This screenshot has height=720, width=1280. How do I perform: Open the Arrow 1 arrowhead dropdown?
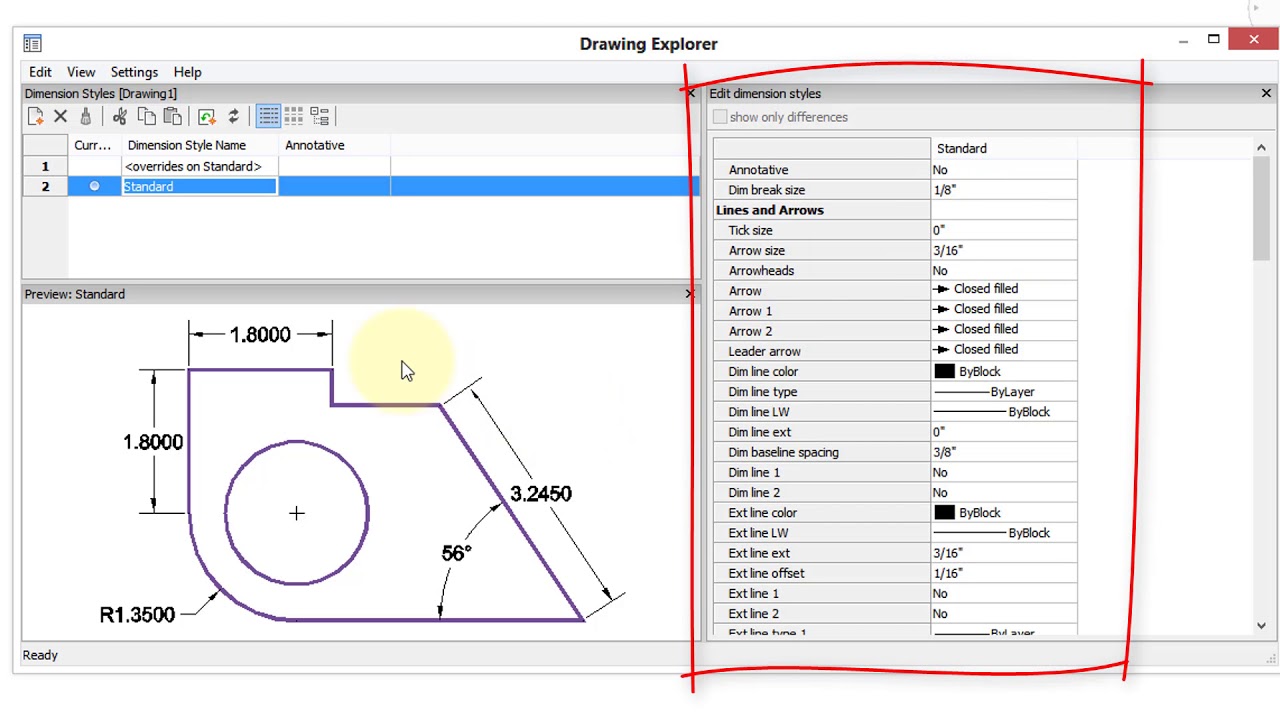click(1004, 310)
